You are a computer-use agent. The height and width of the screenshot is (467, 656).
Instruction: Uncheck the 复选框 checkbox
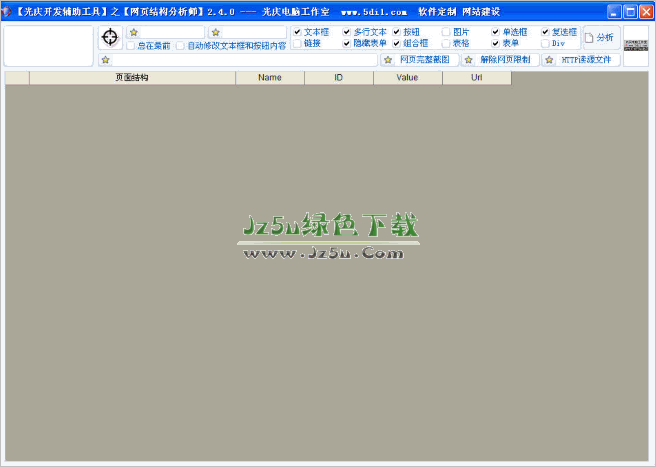click(545, 32)
